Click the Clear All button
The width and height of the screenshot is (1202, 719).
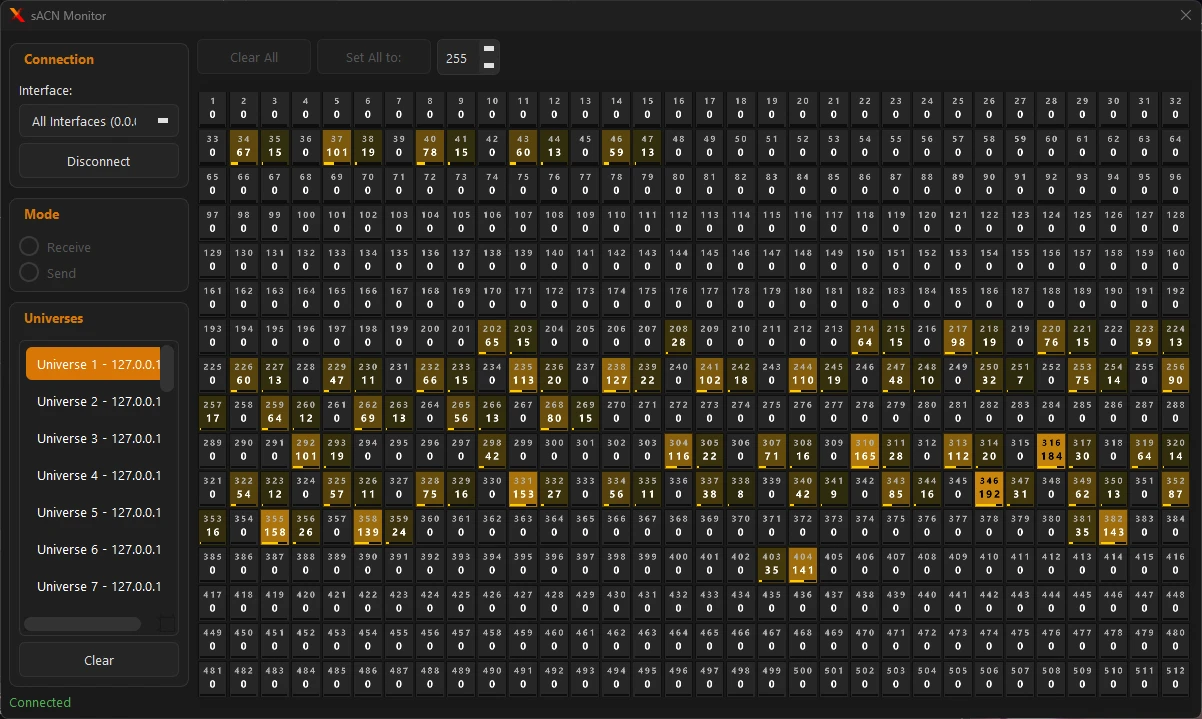click(x=254, y=57)
